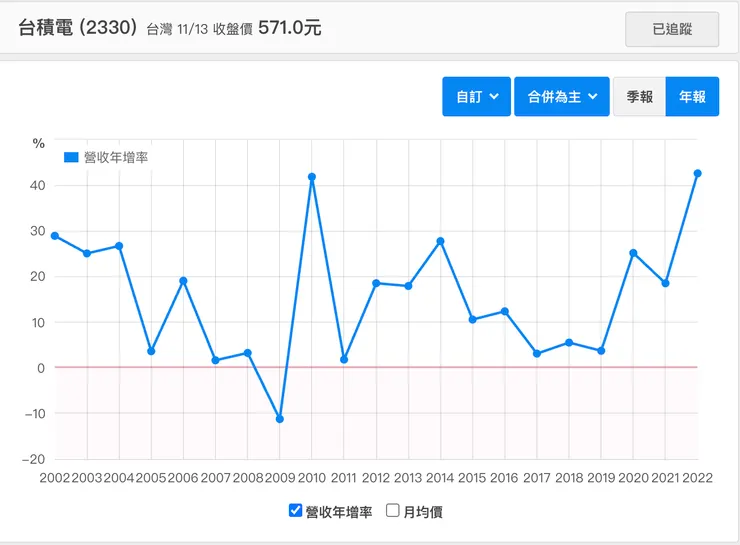The height and width of the screenshot is (545, 740).
Task: Switch to 年報 annual view
Action: 692,96
